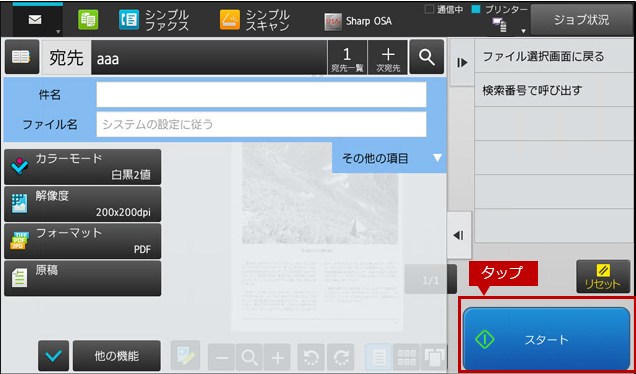Click the image edit pencil icon
Viewport: 636px width, 374px height.
tap(185, 356)
